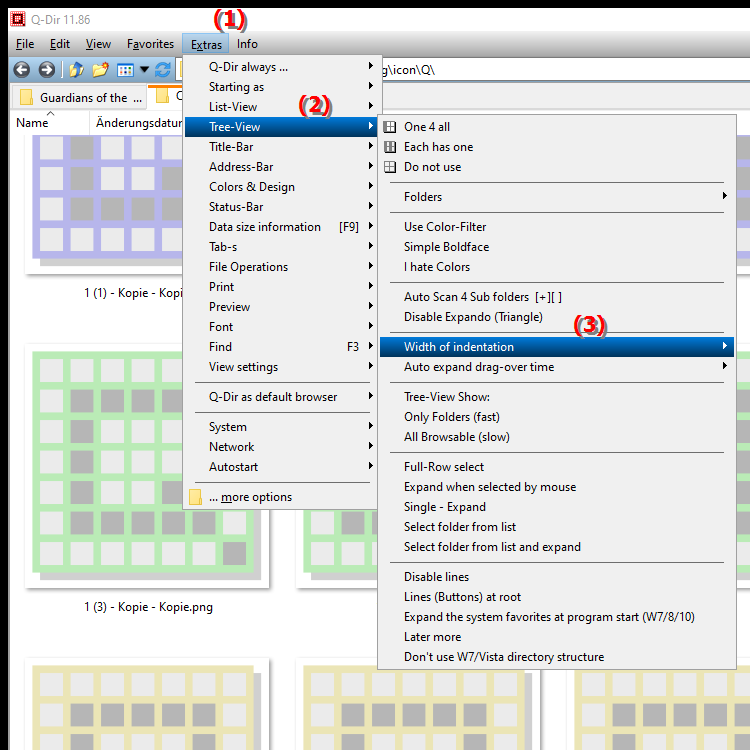Screen dimensions: 750x750
Task: Select Only Folders (fast) option
Action: coord(557,417)
